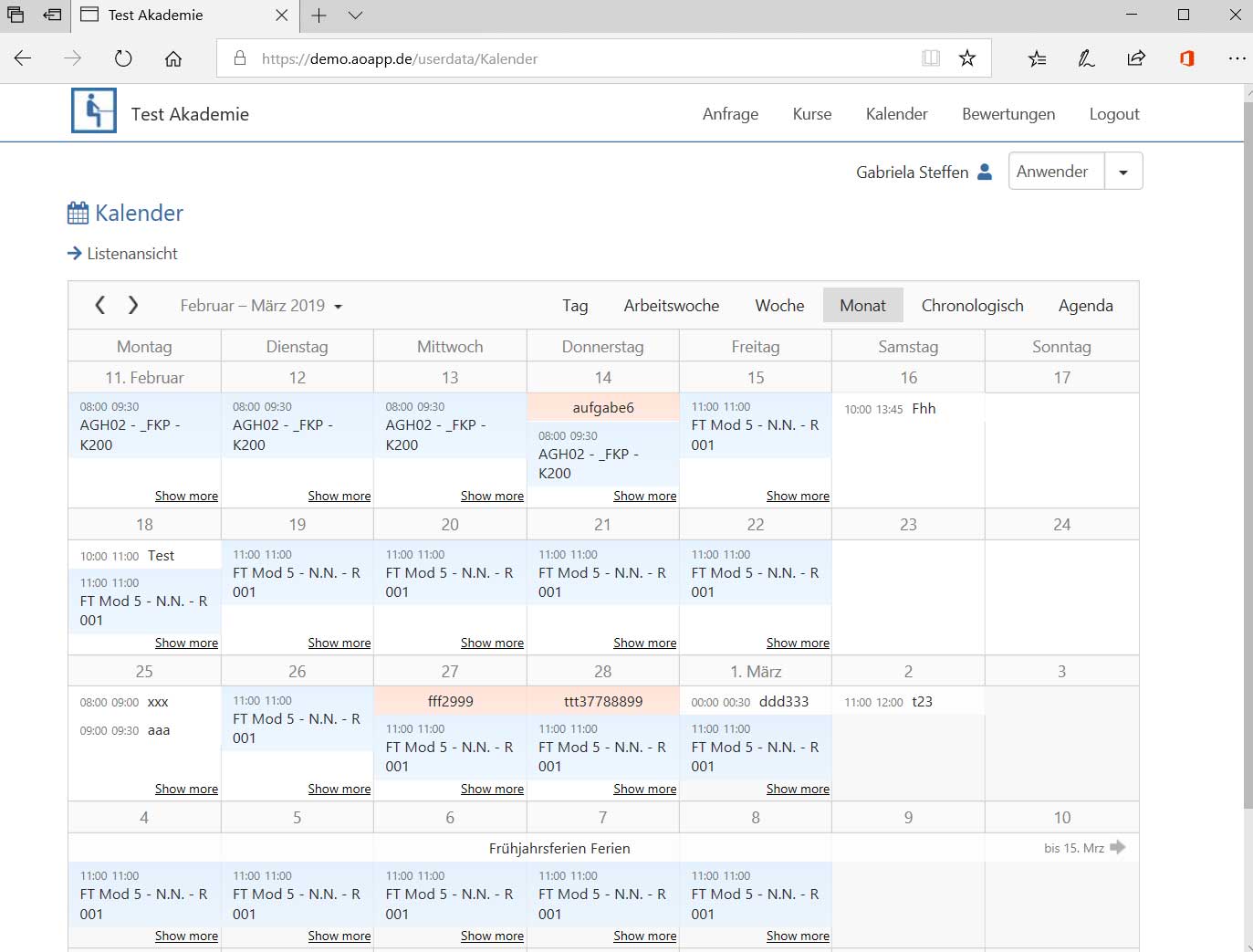
Task: Open the ttt37788899 event
Action: [603, 701]
